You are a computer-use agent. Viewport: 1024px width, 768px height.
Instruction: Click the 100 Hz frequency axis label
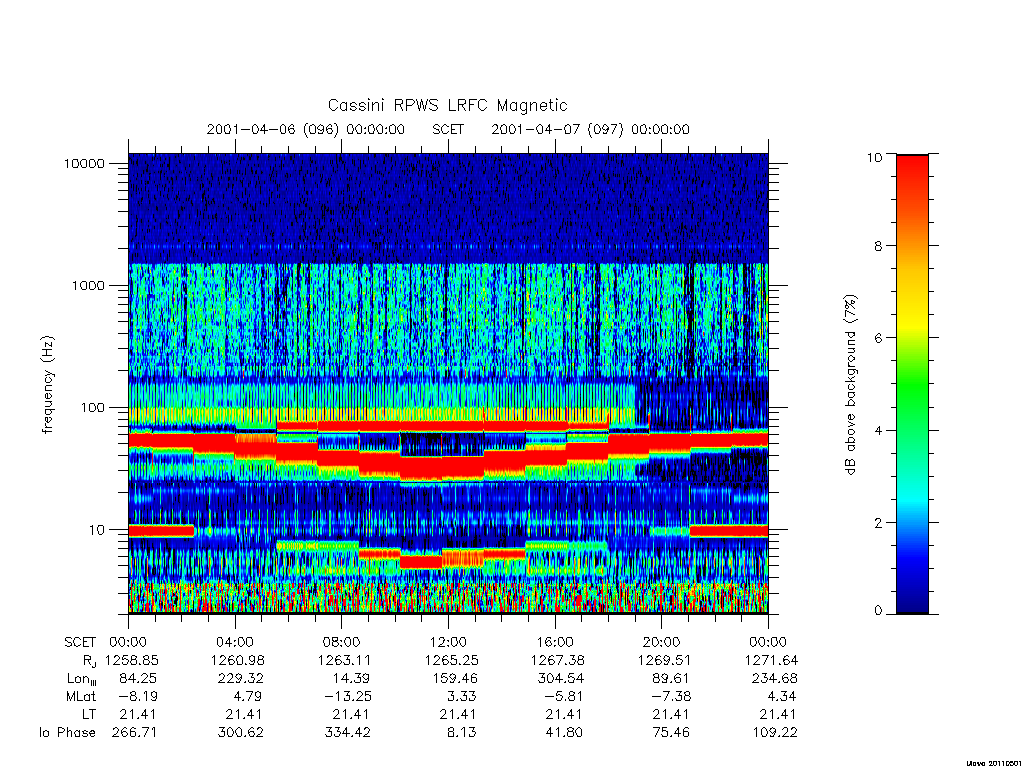[x=92, y=408]
